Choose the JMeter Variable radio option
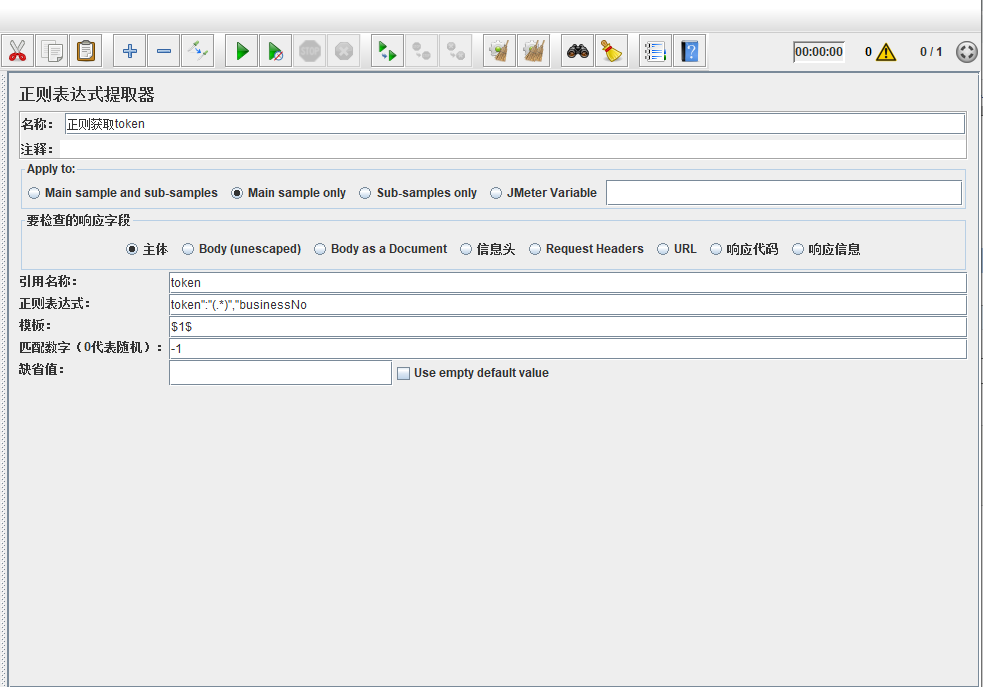Image resolution: width=983 pixels, height=687 pixels. pyautogui.click(x=496, y=193)
